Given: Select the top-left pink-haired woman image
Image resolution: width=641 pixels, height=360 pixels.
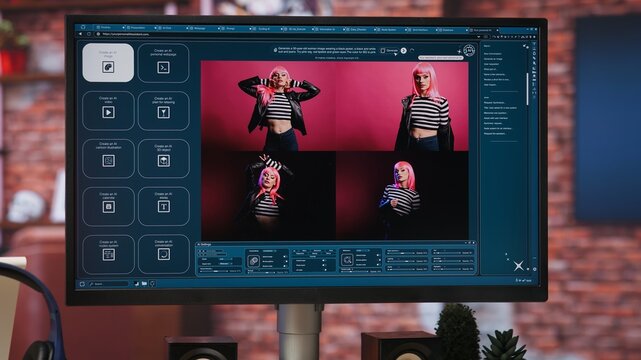Looking at the screenshot, I should 268,106.
